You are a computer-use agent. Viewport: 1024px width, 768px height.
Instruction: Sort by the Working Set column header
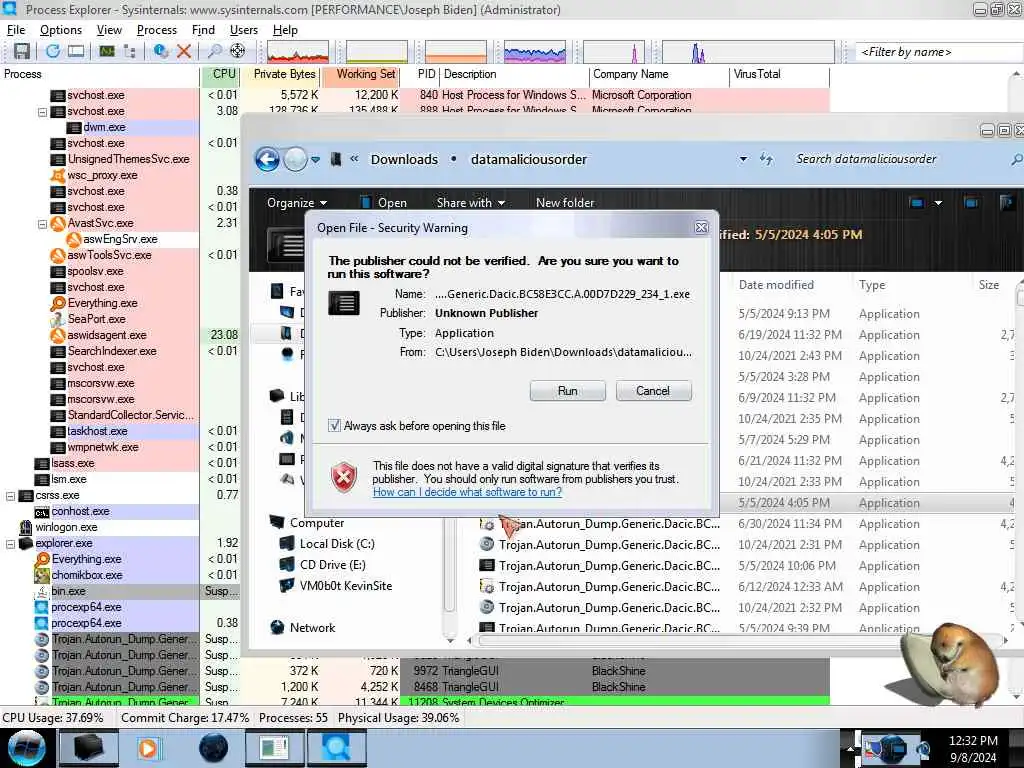pyautogui.click(x=361, y=74)
